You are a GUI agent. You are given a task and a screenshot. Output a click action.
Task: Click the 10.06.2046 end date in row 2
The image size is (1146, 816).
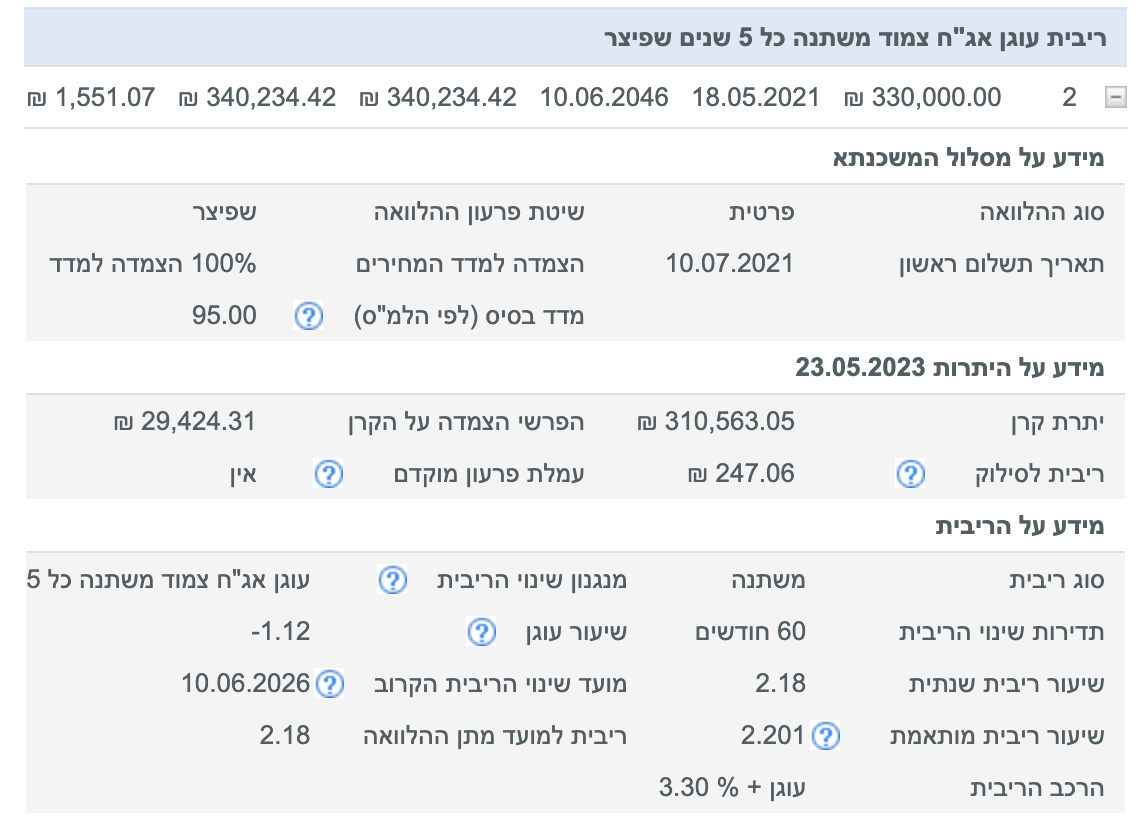pos(604,98)
